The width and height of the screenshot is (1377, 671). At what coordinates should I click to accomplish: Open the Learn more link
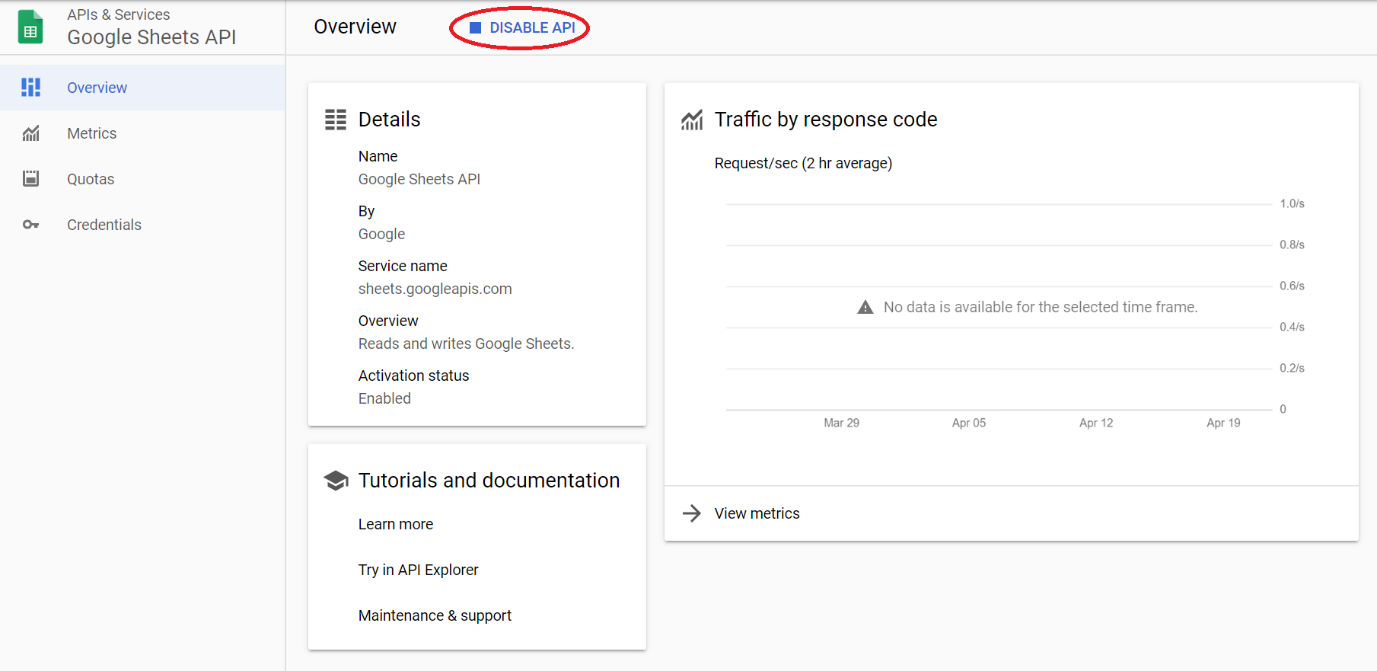point(396,524)
